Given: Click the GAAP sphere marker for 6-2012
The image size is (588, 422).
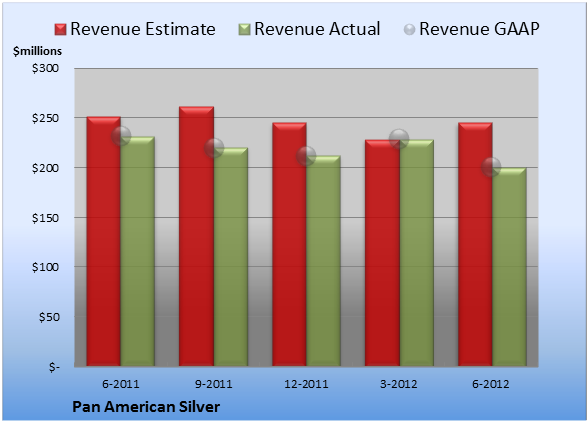Looking at the screenshot, I should [x=491, y=166].
